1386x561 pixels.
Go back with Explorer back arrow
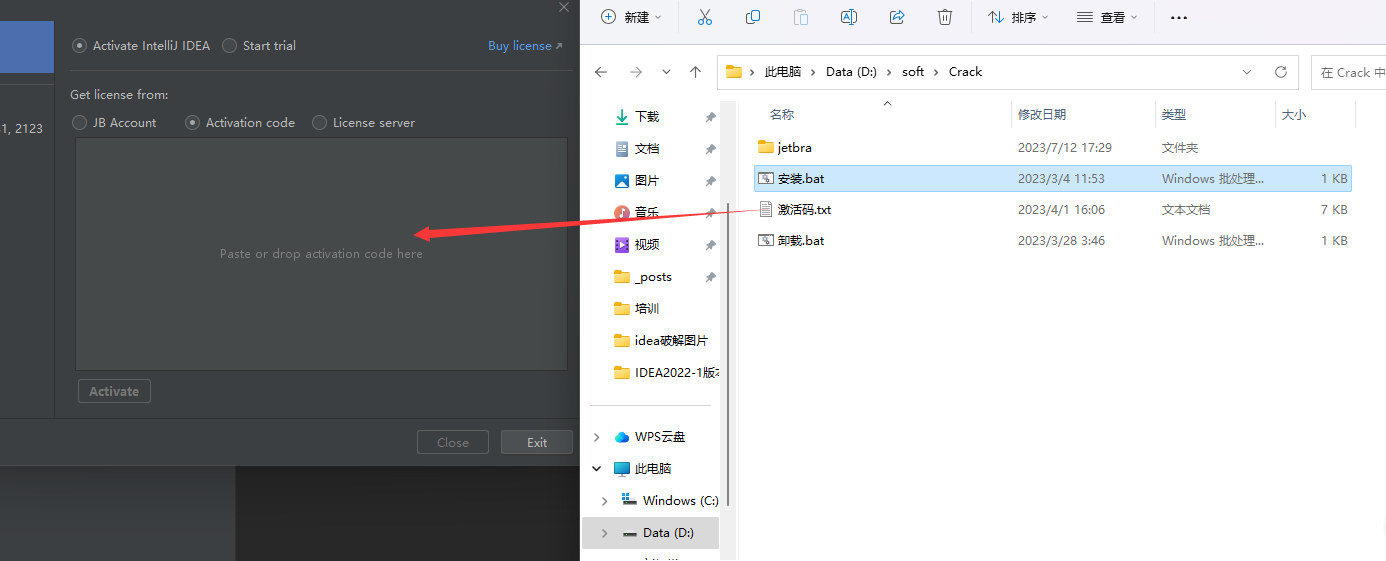pyautogui.click(x=601, y=72)
